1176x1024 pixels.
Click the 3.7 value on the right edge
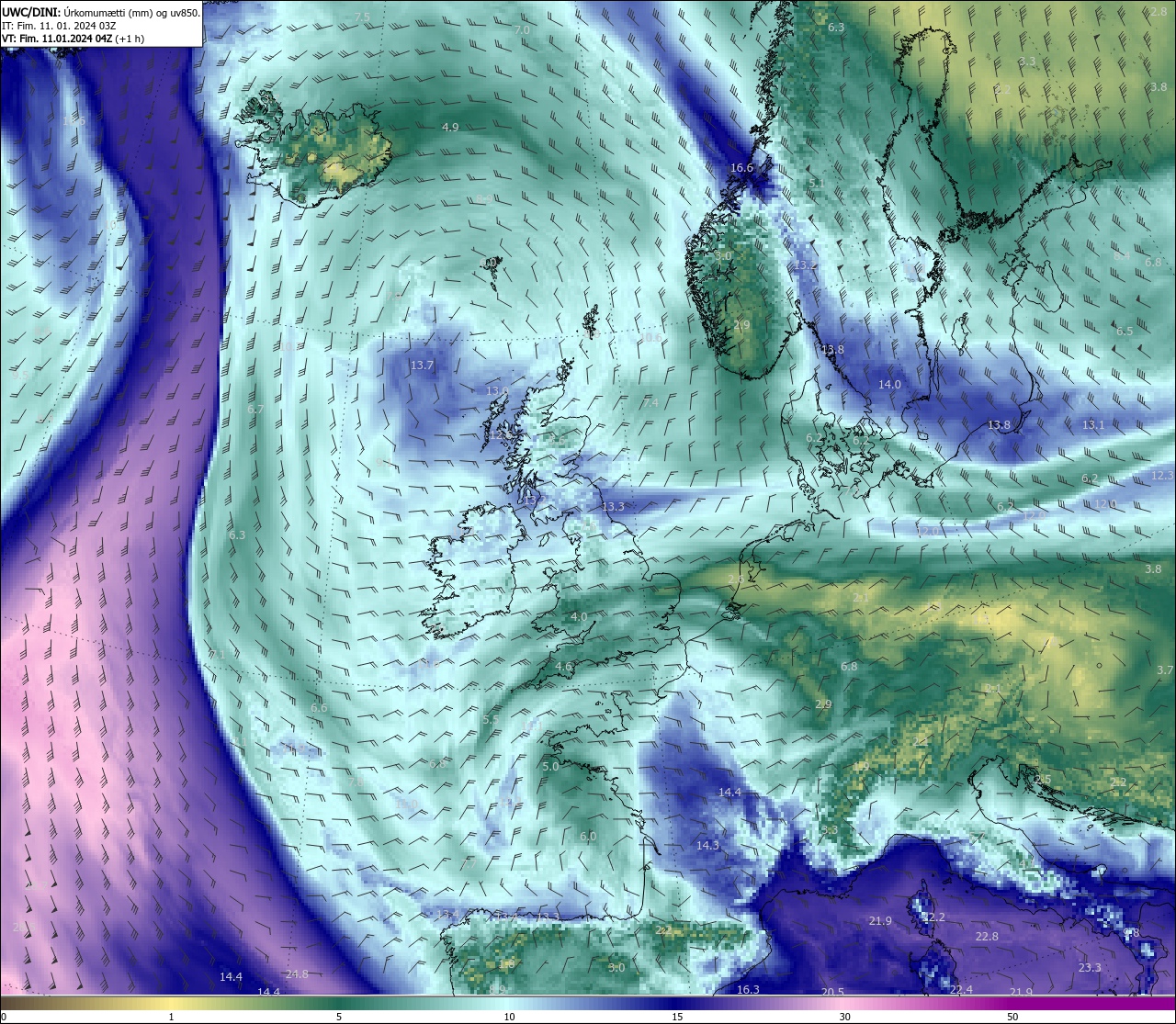tap(1165, 670)
